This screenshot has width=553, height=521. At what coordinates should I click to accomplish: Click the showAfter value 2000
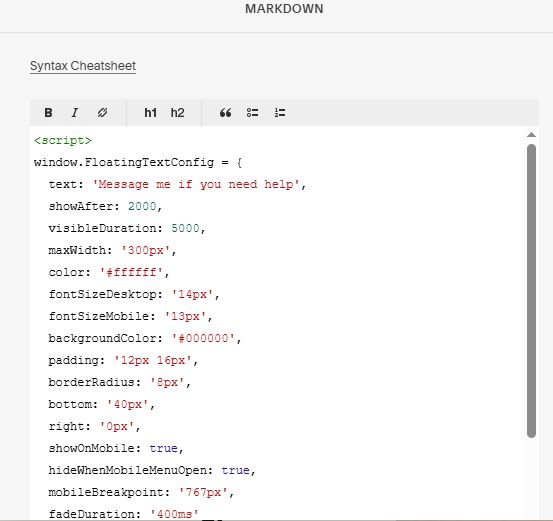pyautogui.click(x=142, y=206)
